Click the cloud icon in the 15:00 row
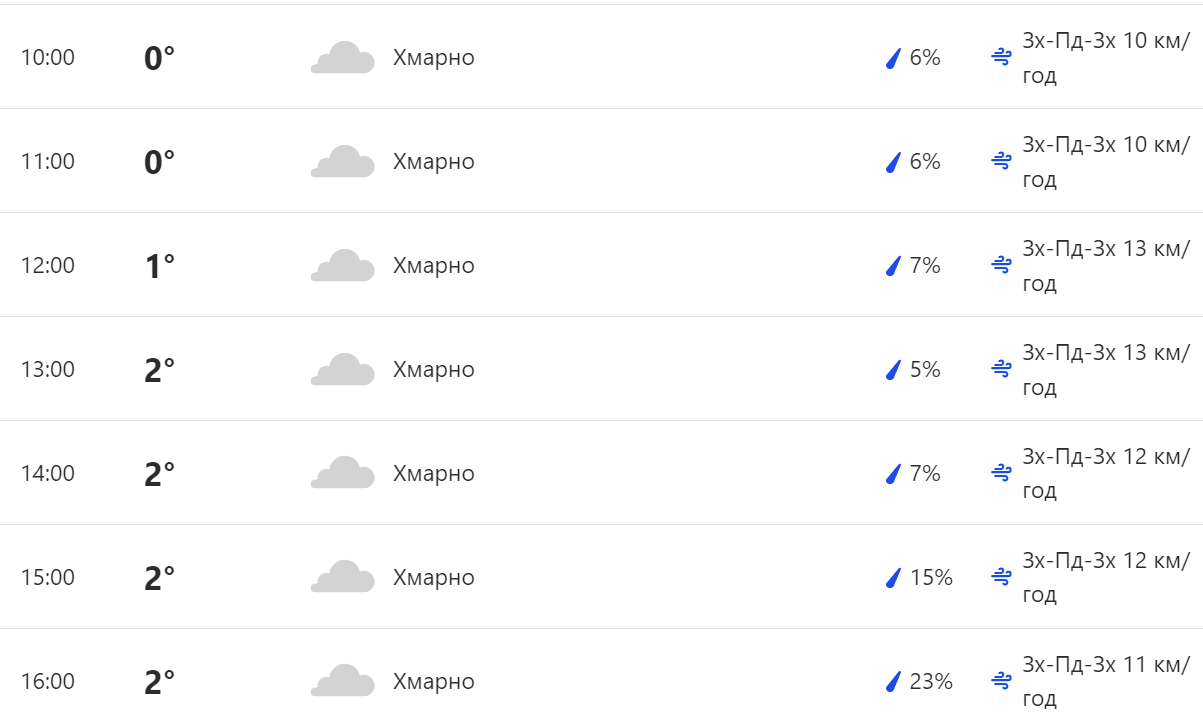 pyautogui.click(x=342, y=577)
